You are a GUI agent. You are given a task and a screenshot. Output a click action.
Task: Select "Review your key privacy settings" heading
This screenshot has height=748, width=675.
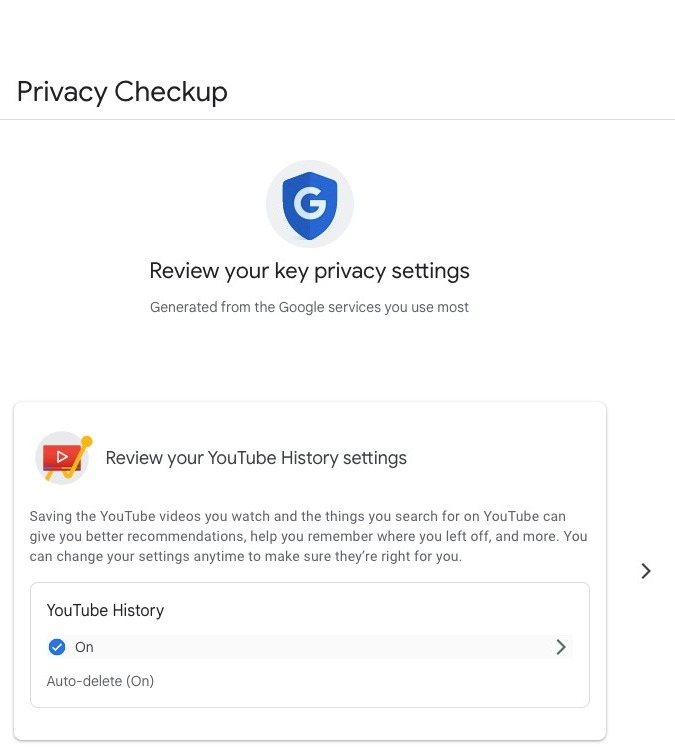coord(309,271)
